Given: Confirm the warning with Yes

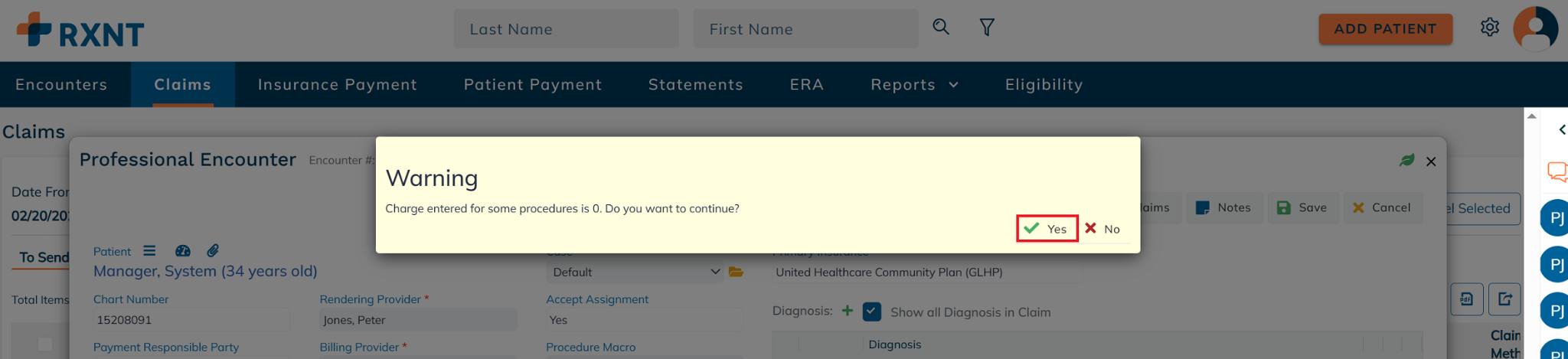Looking at the screenshot, I should (x=1047, y=229).
